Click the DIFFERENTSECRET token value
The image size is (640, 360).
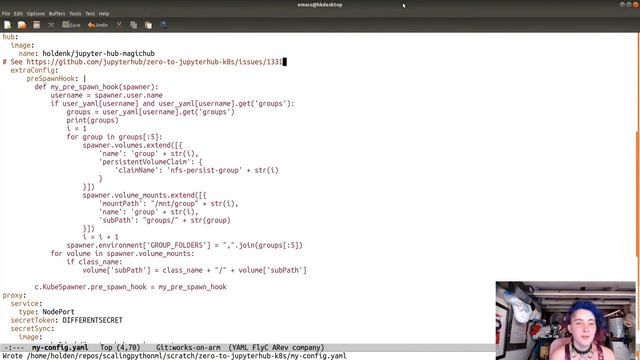click(x=92, y=320)
